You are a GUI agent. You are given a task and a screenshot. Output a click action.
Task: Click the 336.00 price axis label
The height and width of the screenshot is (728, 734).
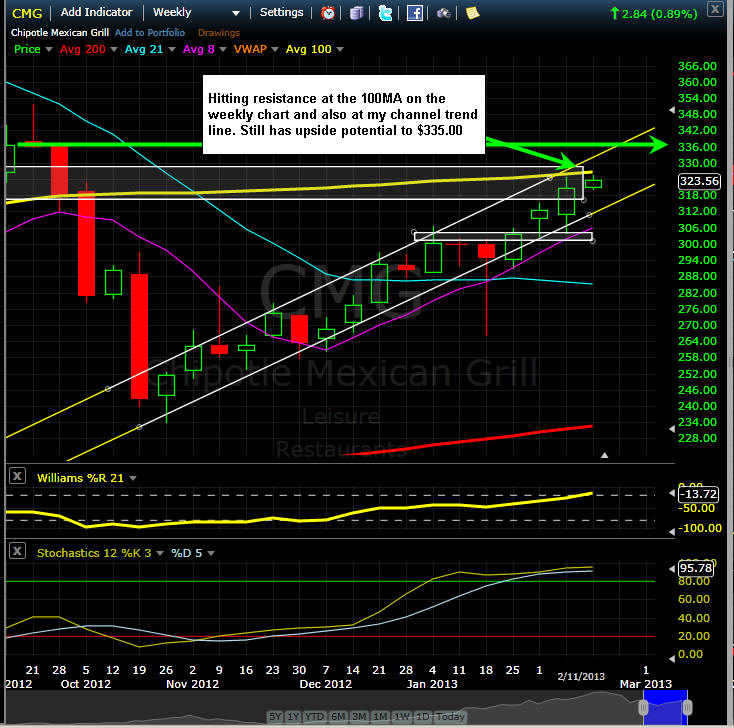click(697, 147)
